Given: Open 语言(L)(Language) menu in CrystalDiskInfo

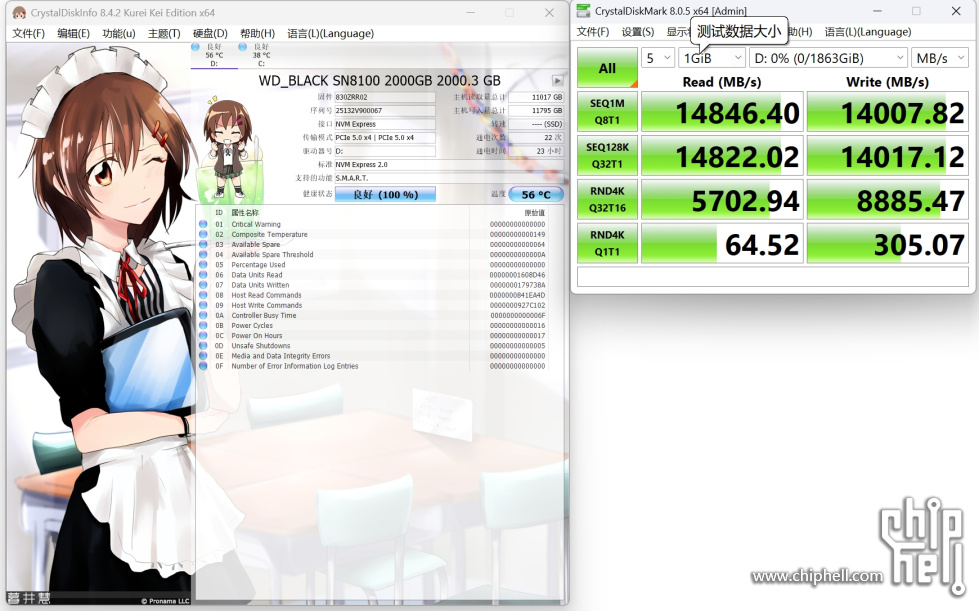Looking at the screenshot, I should pos(330,33).
